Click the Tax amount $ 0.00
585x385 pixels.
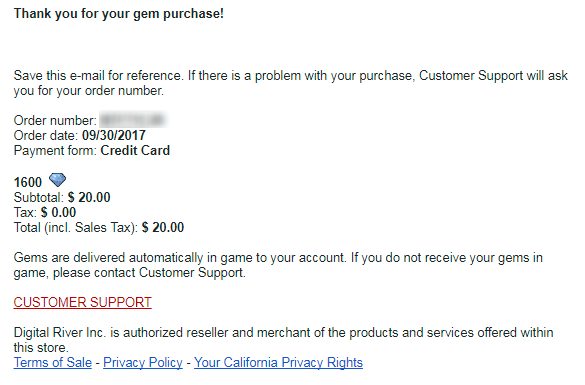(x=59, y=212)
